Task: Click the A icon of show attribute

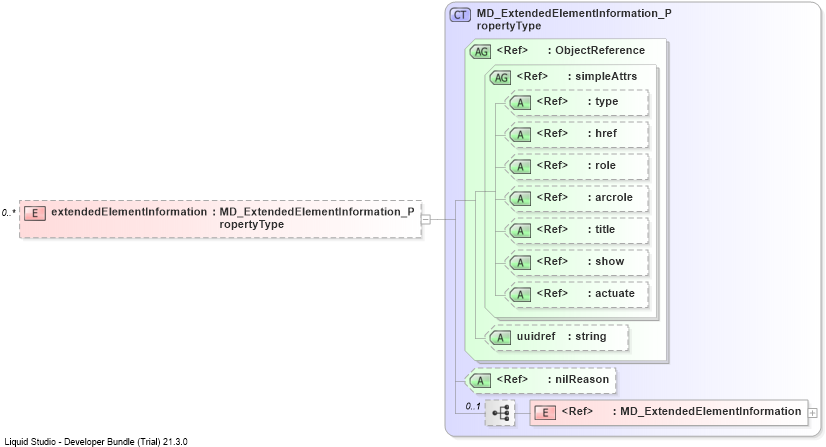Action: [520, 263]
